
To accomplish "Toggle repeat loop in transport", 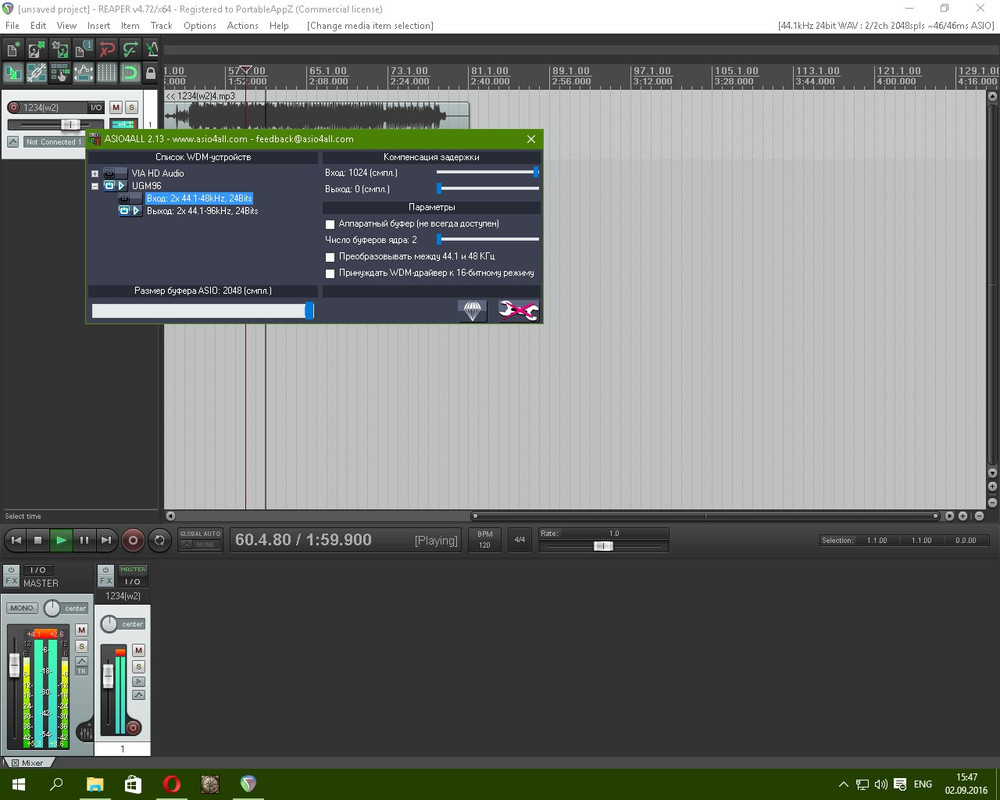I will pyautogui.click(x=159, y=540).
